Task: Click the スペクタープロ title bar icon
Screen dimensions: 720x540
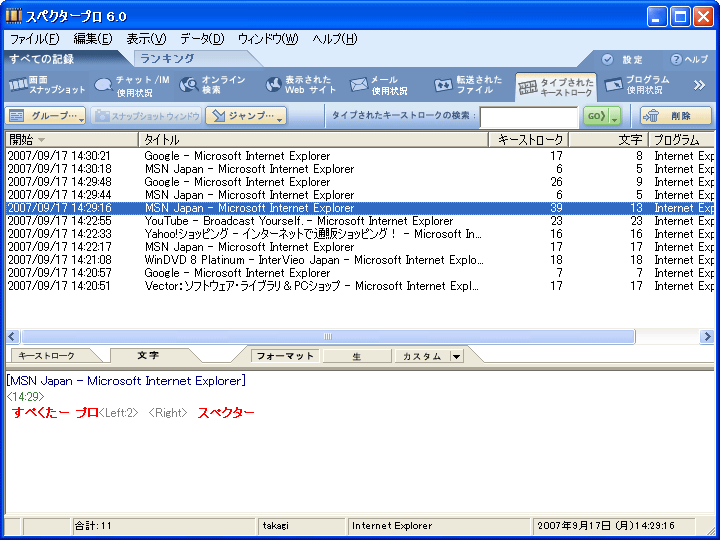Action: click(13, 16)
